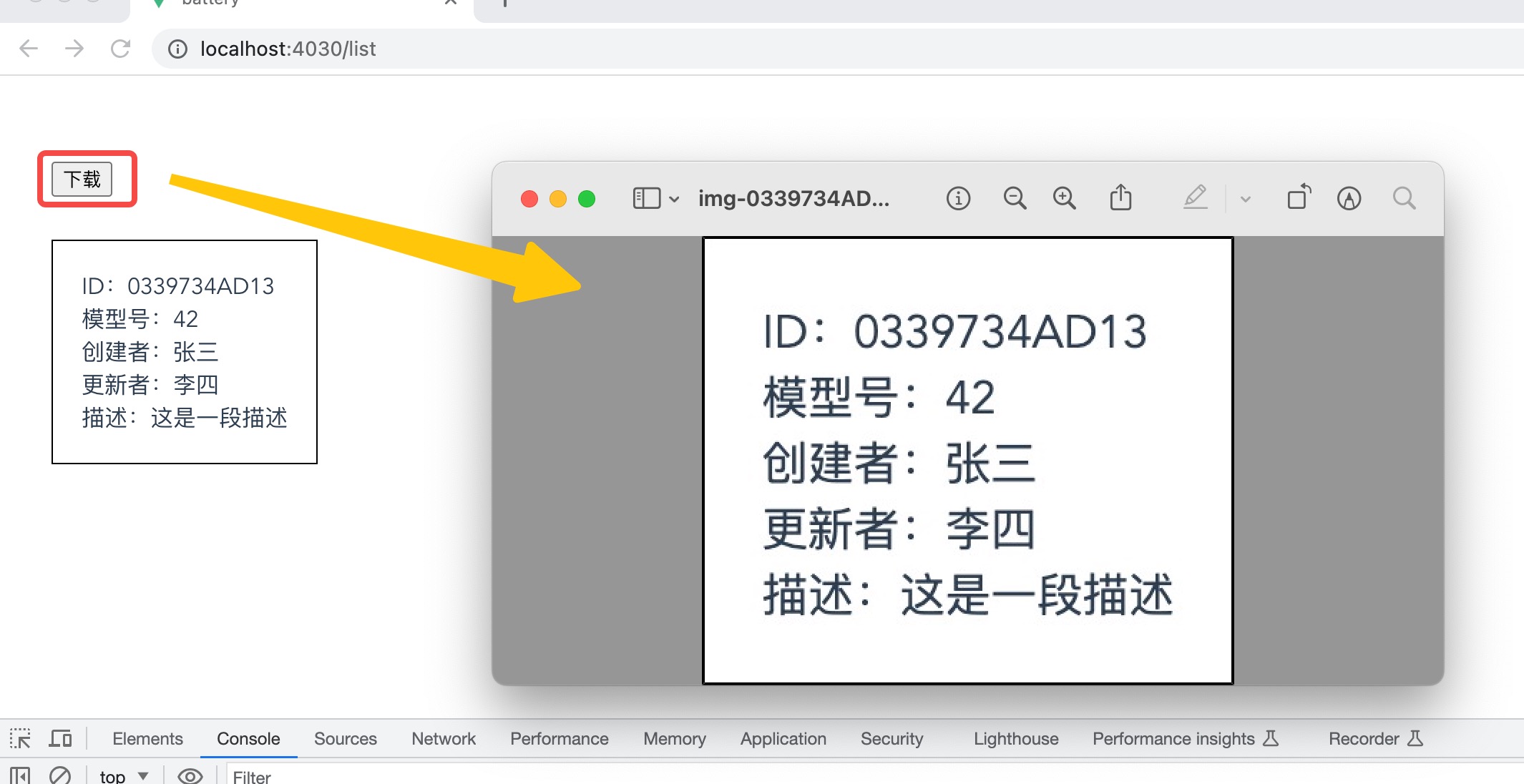
Task: Open the Application tab in DevTools
Action: [x=783, y=738]
